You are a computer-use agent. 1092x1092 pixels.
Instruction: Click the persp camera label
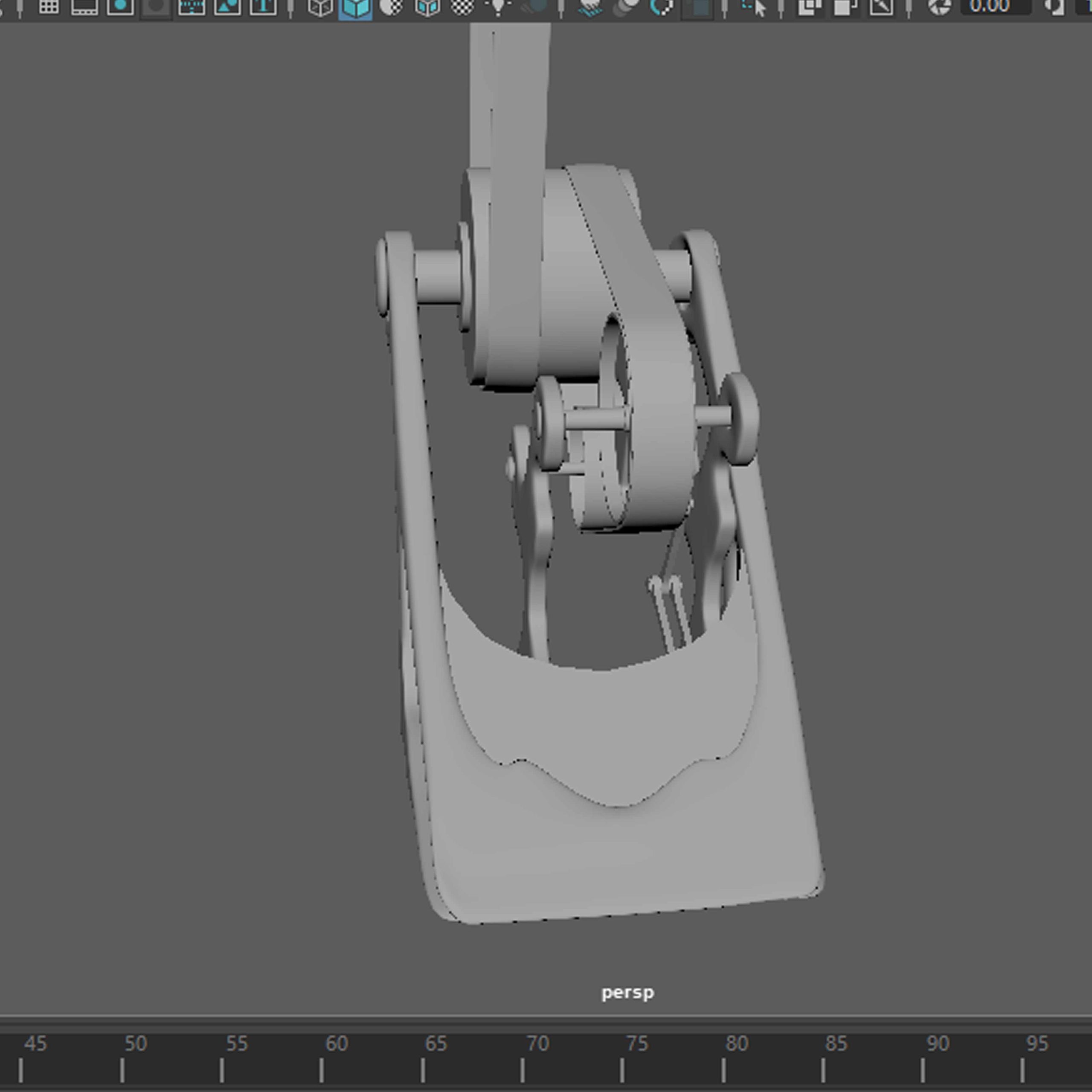coord(627,993)
